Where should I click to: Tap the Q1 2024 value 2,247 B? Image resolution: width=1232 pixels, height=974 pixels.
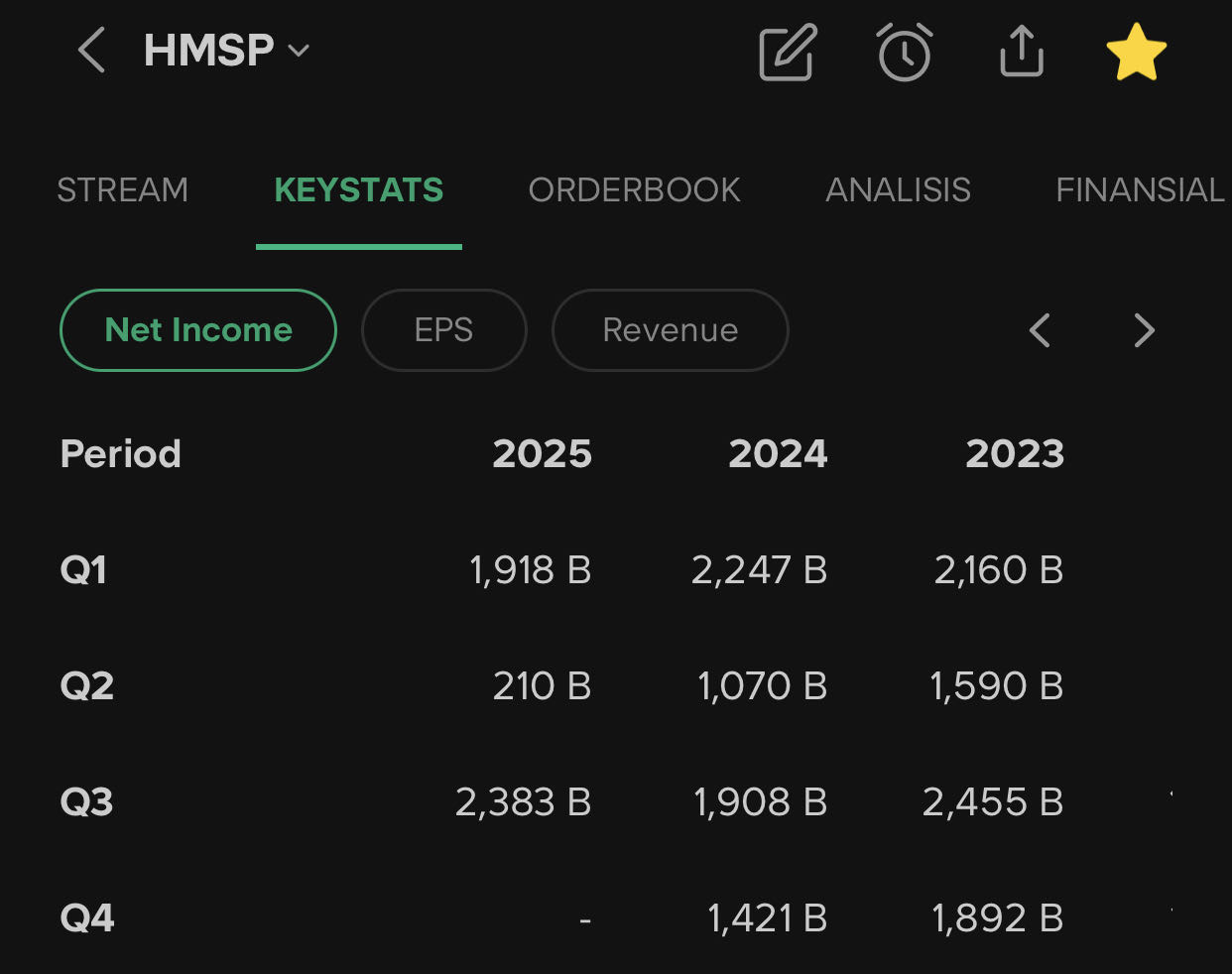click(x=759, y=570)
